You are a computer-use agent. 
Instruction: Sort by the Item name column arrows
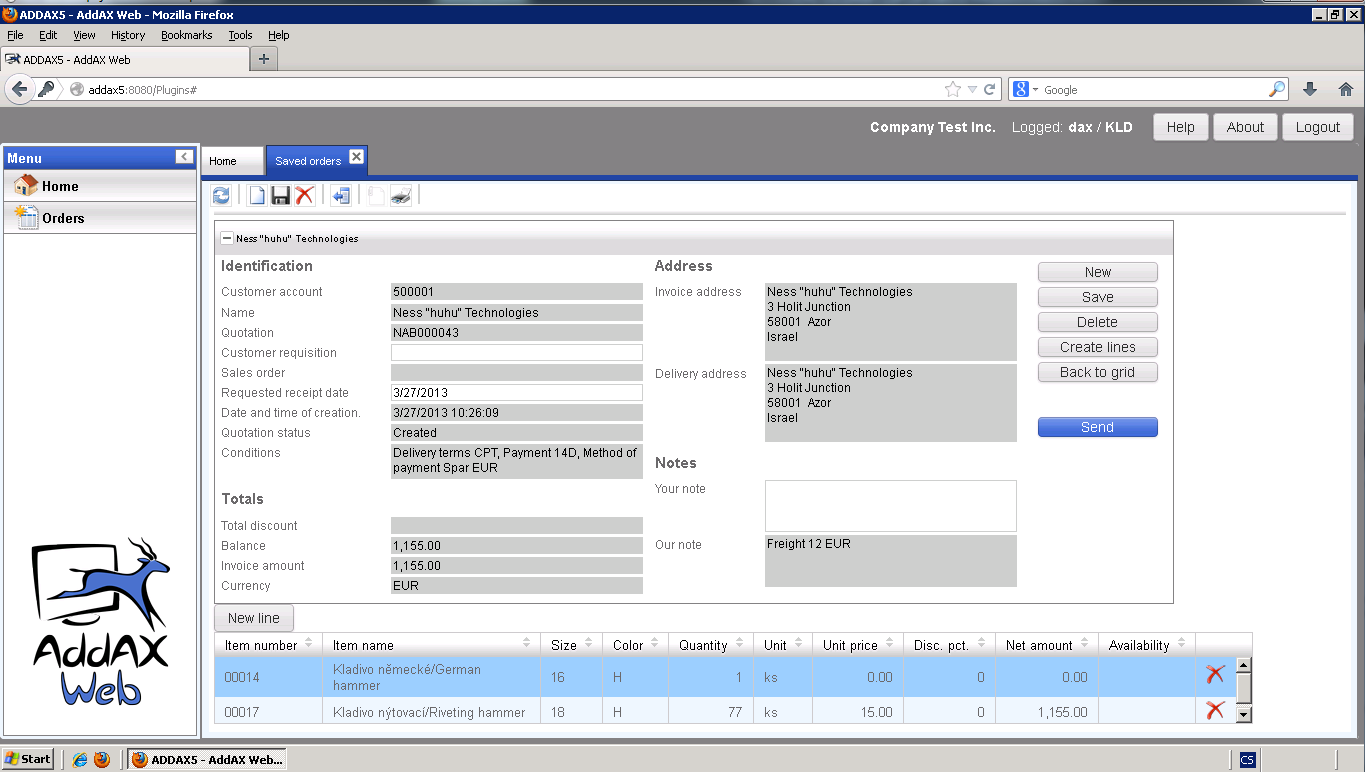coord(526,643)
